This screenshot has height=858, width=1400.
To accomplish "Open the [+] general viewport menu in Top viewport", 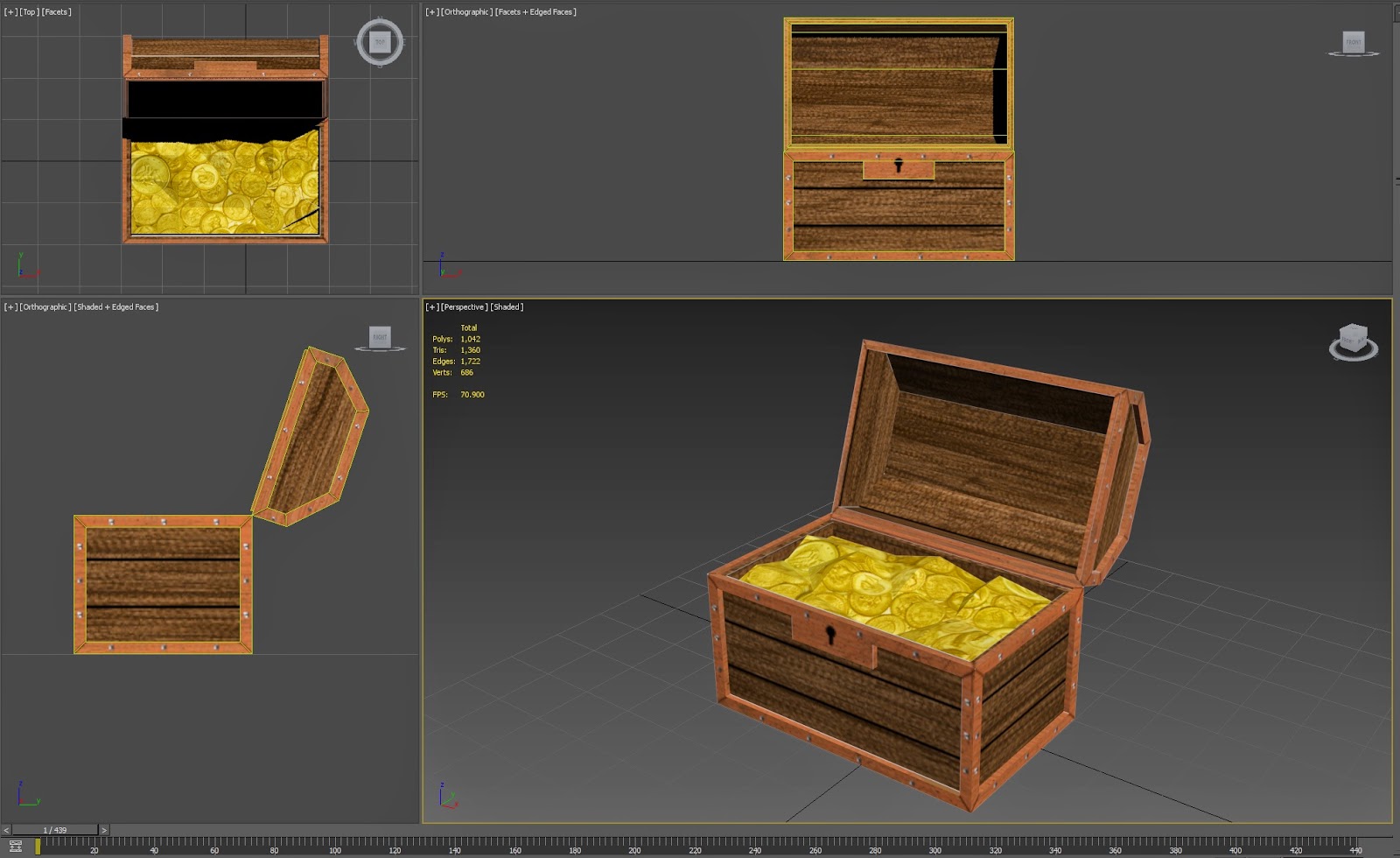I will coord(9,12).
